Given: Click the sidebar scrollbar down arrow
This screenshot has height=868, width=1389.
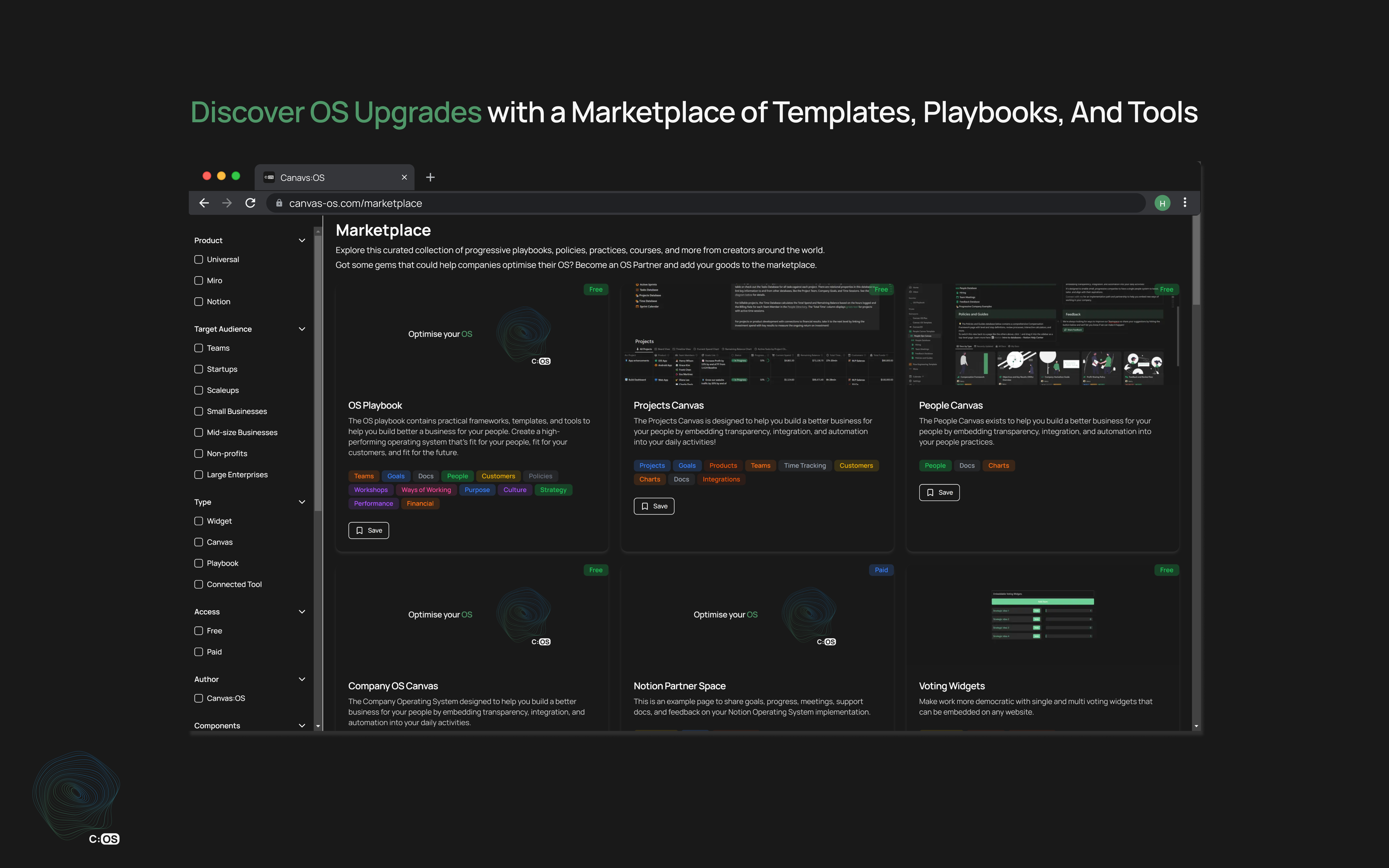Looking at the screenshot, I should click(318, 726).
